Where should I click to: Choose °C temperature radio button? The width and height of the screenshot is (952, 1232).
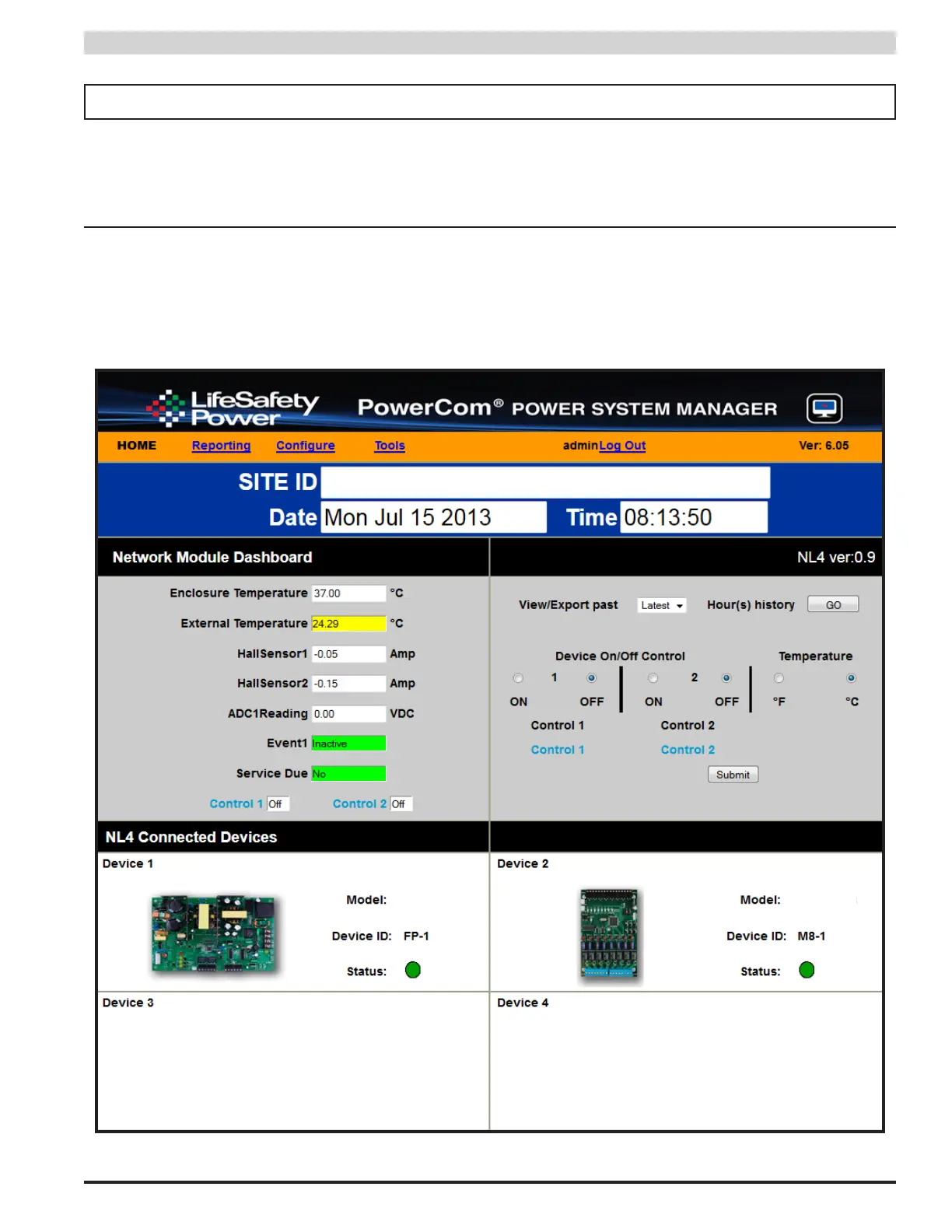pos(851,678)
